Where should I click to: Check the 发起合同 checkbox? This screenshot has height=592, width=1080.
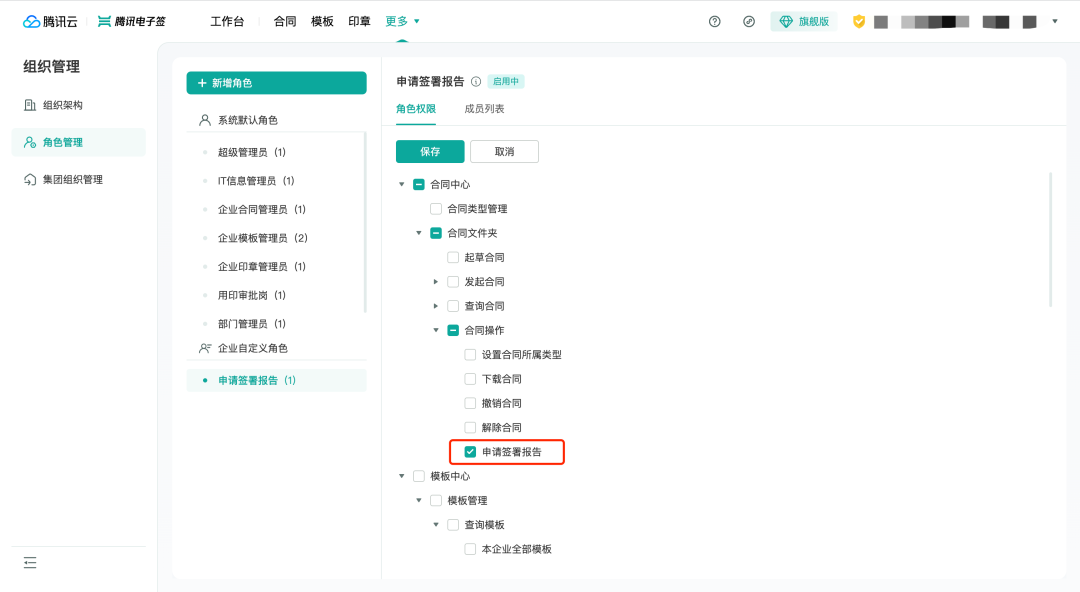point(453,281)
